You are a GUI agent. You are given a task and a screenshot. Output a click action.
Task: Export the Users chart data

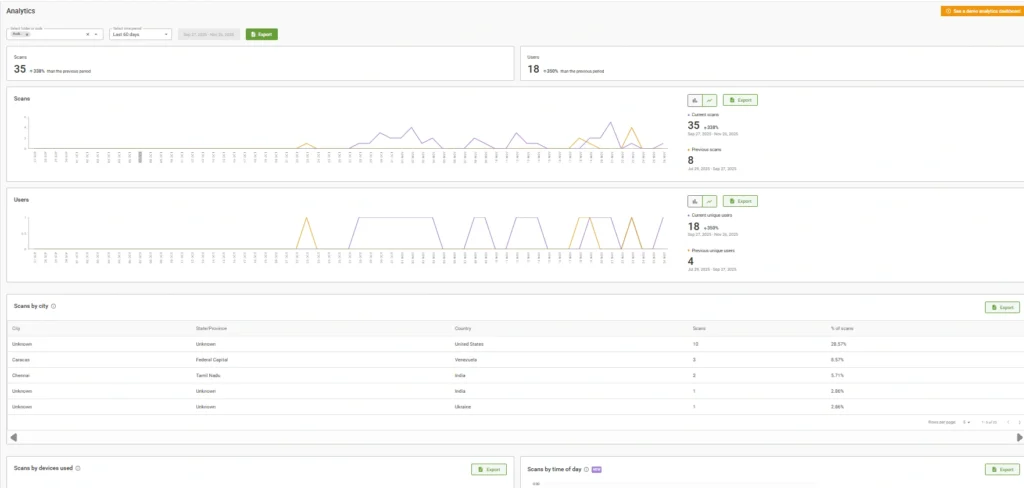click(741, 201)
